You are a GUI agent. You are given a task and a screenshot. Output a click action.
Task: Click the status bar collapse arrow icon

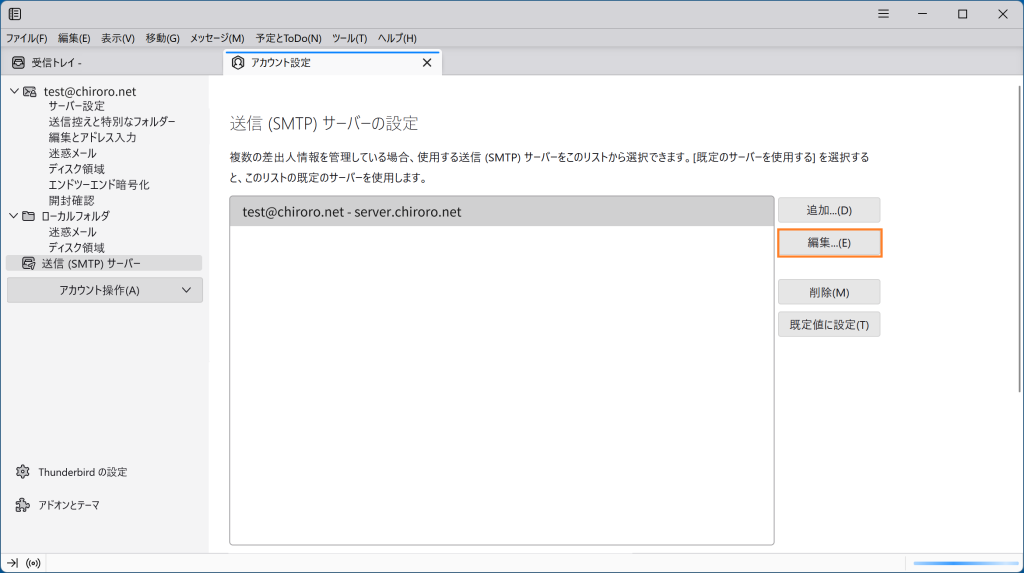tap(12, 563)
